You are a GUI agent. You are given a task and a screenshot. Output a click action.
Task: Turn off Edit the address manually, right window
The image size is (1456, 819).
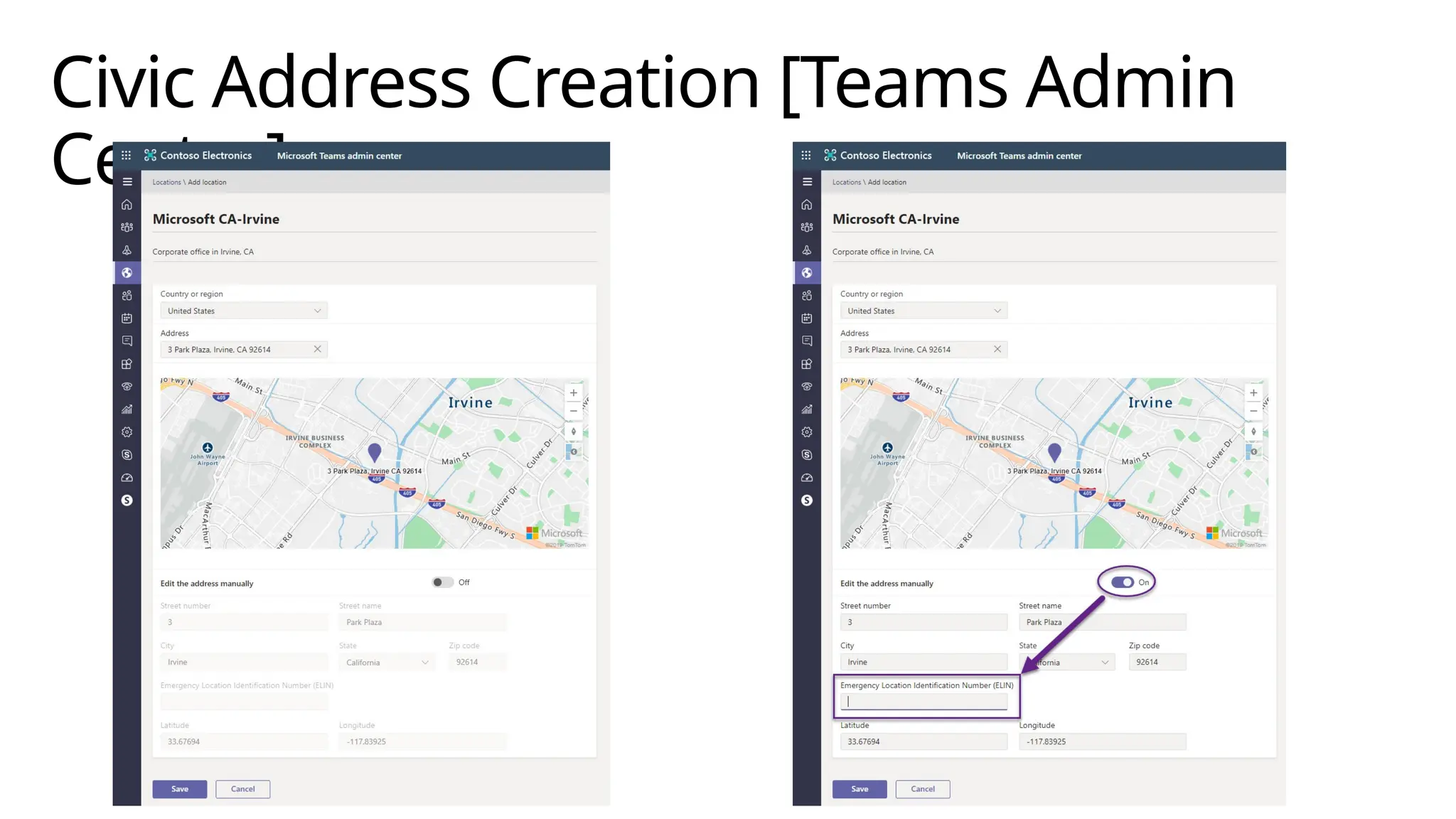(1123, 582)
